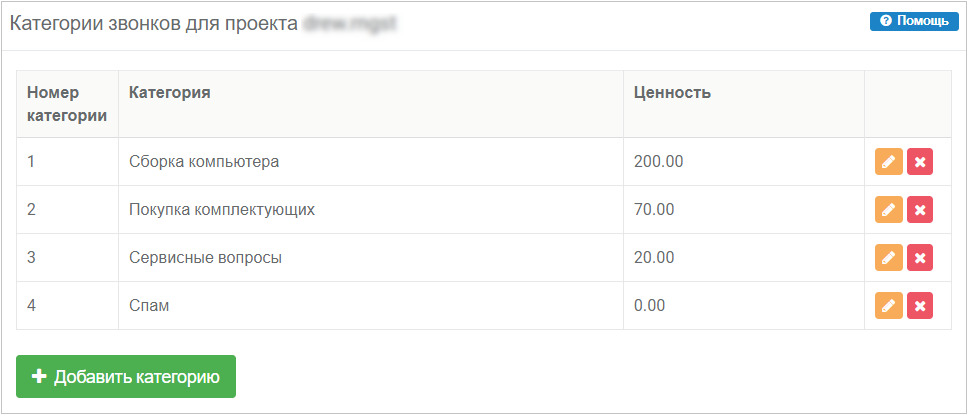
Task: Click the 20.00 value cell
Action: [744, 258]
